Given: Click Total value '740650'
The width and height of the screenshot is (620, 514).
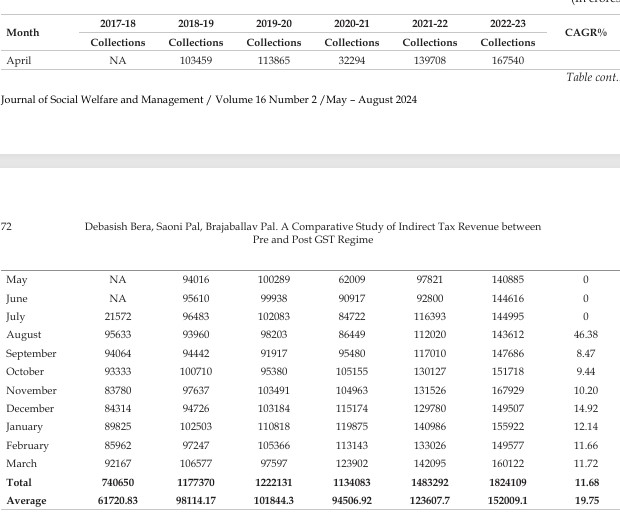Looking at the screenshot, I should click(118, 482).
